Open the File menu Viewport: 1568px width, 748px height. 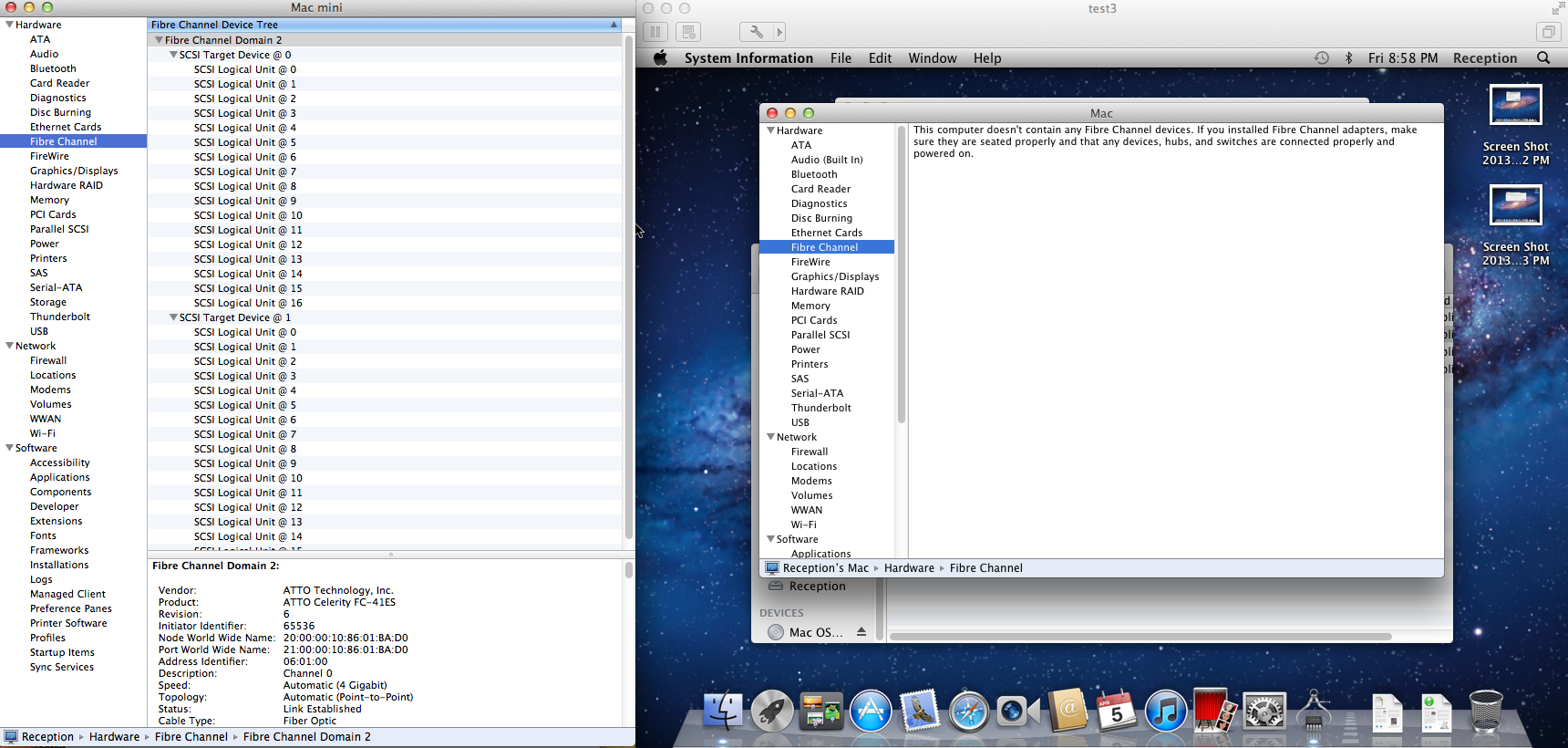click(x=841, y=57)
